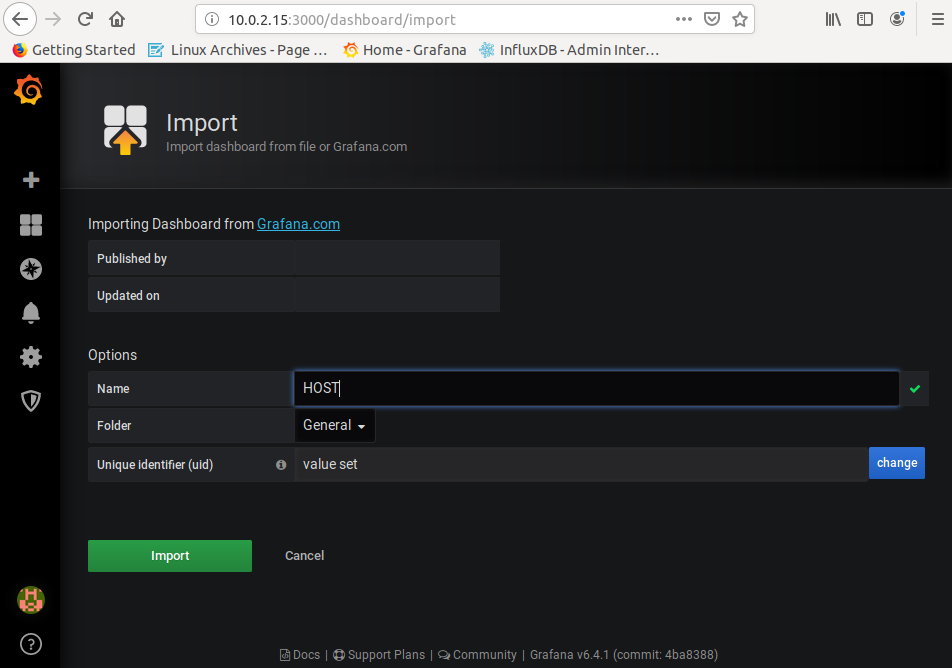
Task: Open Linux Archives bookmark
Action: (x=238, y=50)
